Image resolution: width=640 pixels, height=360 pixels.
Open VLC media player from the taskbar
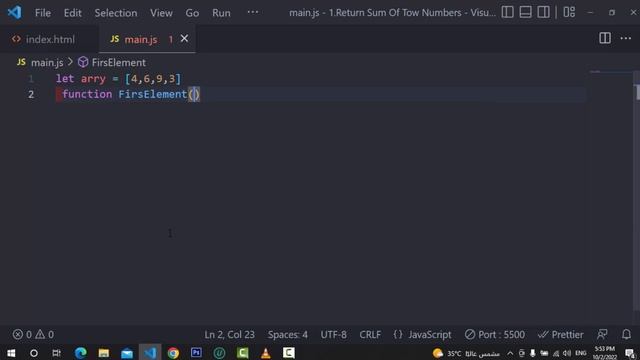pos(266,353)
